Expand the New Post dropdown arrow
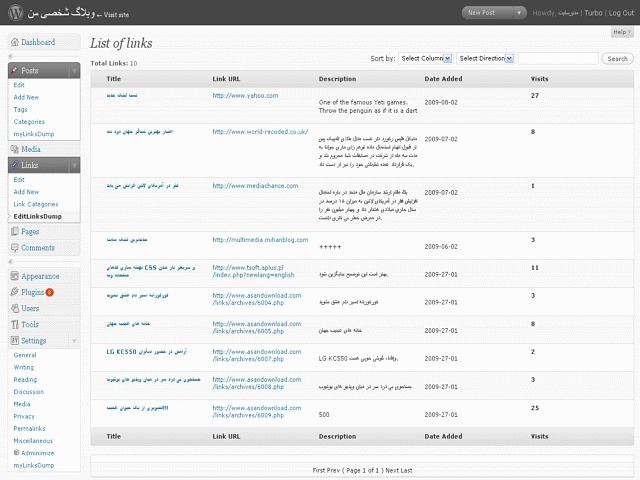This screenshot has height=480, width=640. click(x=519, y=13)
